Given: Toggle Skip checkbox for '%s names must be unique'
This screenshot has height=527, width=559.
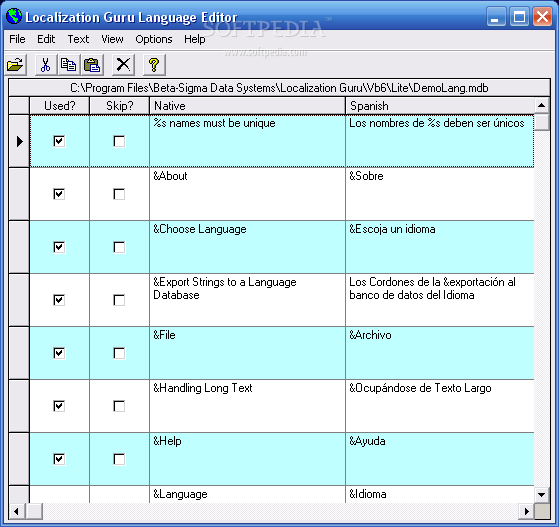Looking at the screenshot, I should [x=119, y=141].
